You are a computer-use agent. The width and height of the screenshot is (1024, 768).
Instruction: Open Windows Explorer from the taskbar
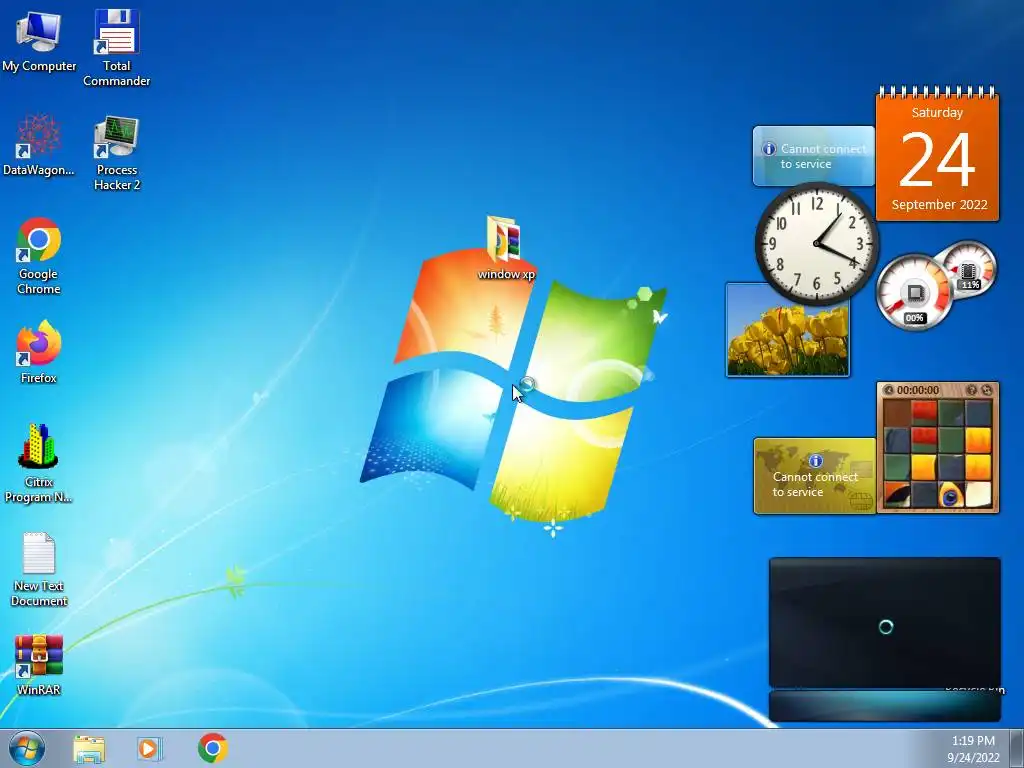pos(89,749)
